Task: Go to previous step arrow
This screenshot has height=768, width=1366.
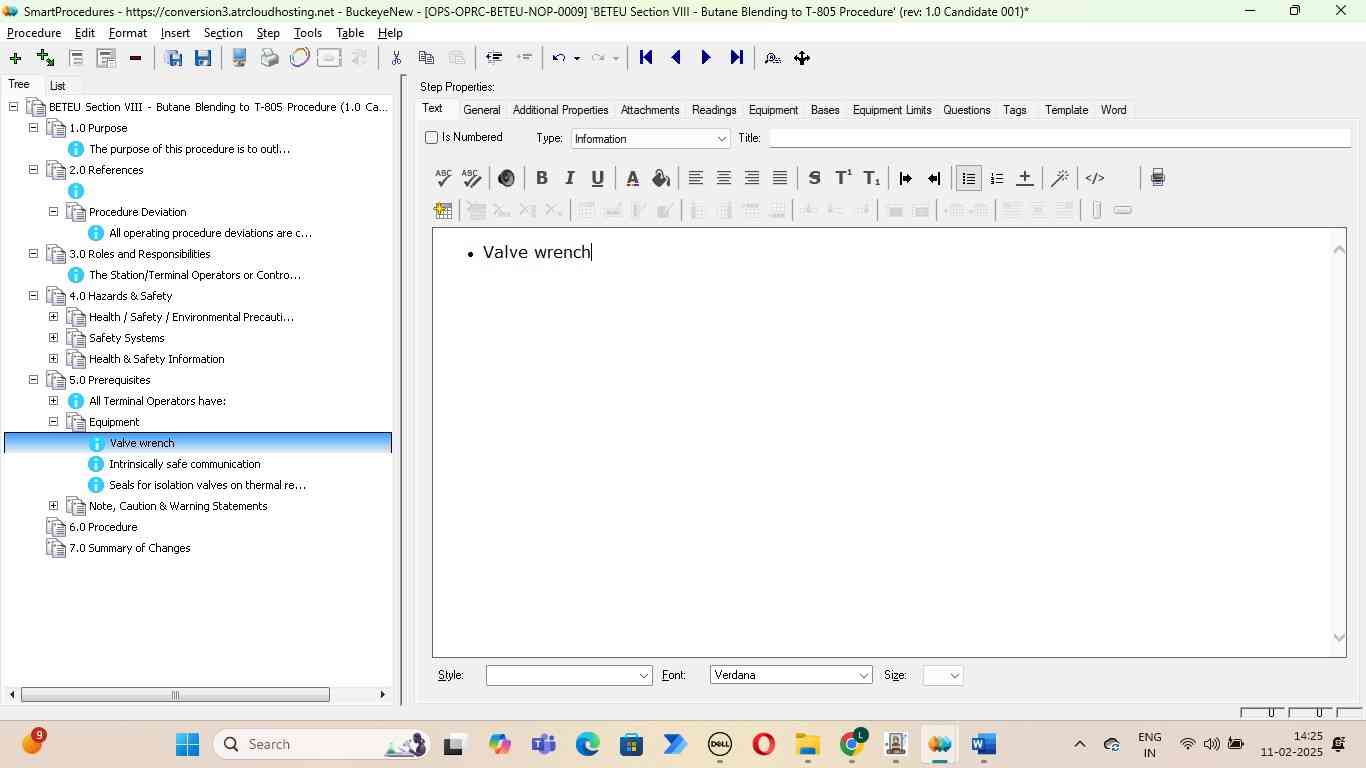Action: 676,58
